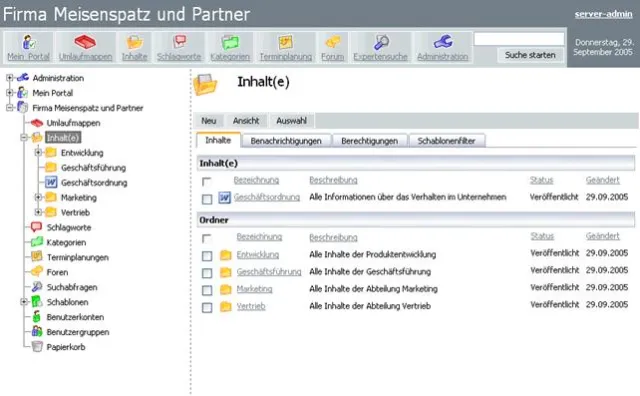Click folder icon in Entwicklung table row
The width and height of the screenshot is (640, 396).
point(225,255)
